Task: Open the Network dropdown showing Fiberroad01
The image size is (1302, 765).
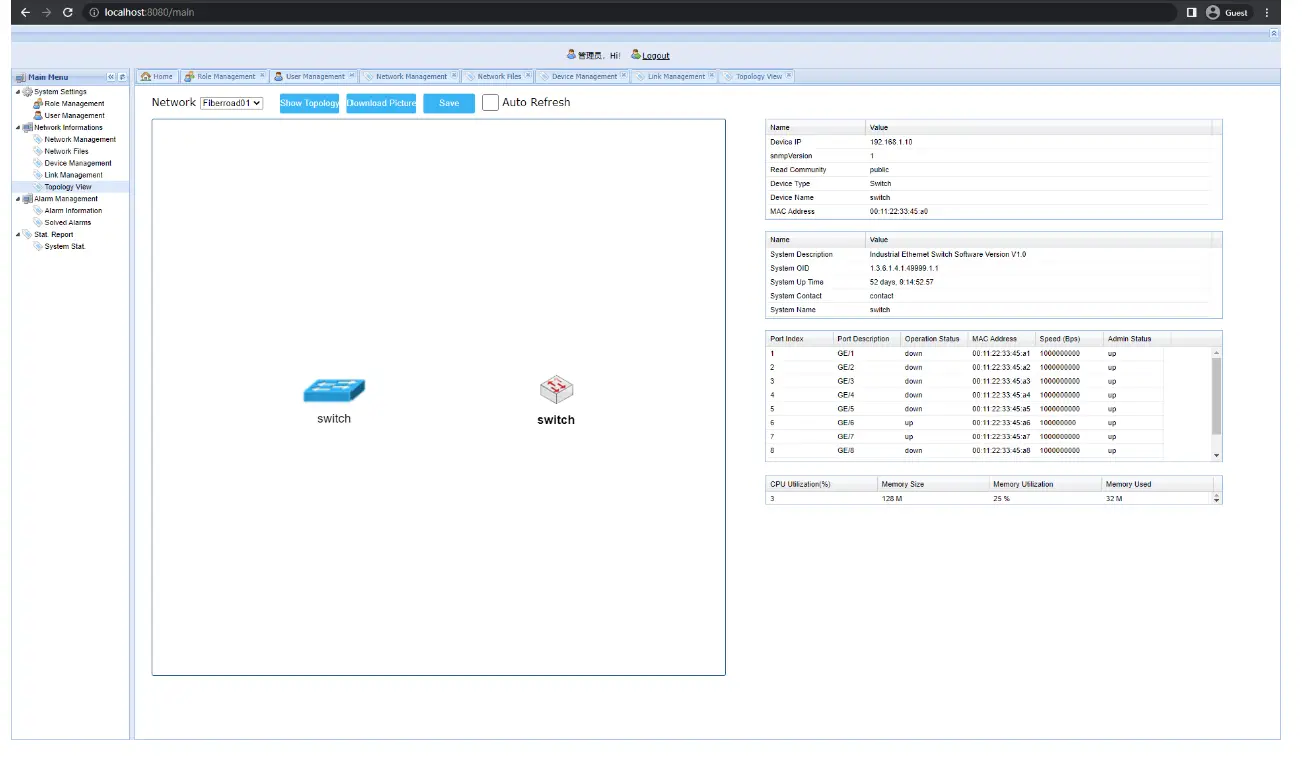Action: point(231,102)
